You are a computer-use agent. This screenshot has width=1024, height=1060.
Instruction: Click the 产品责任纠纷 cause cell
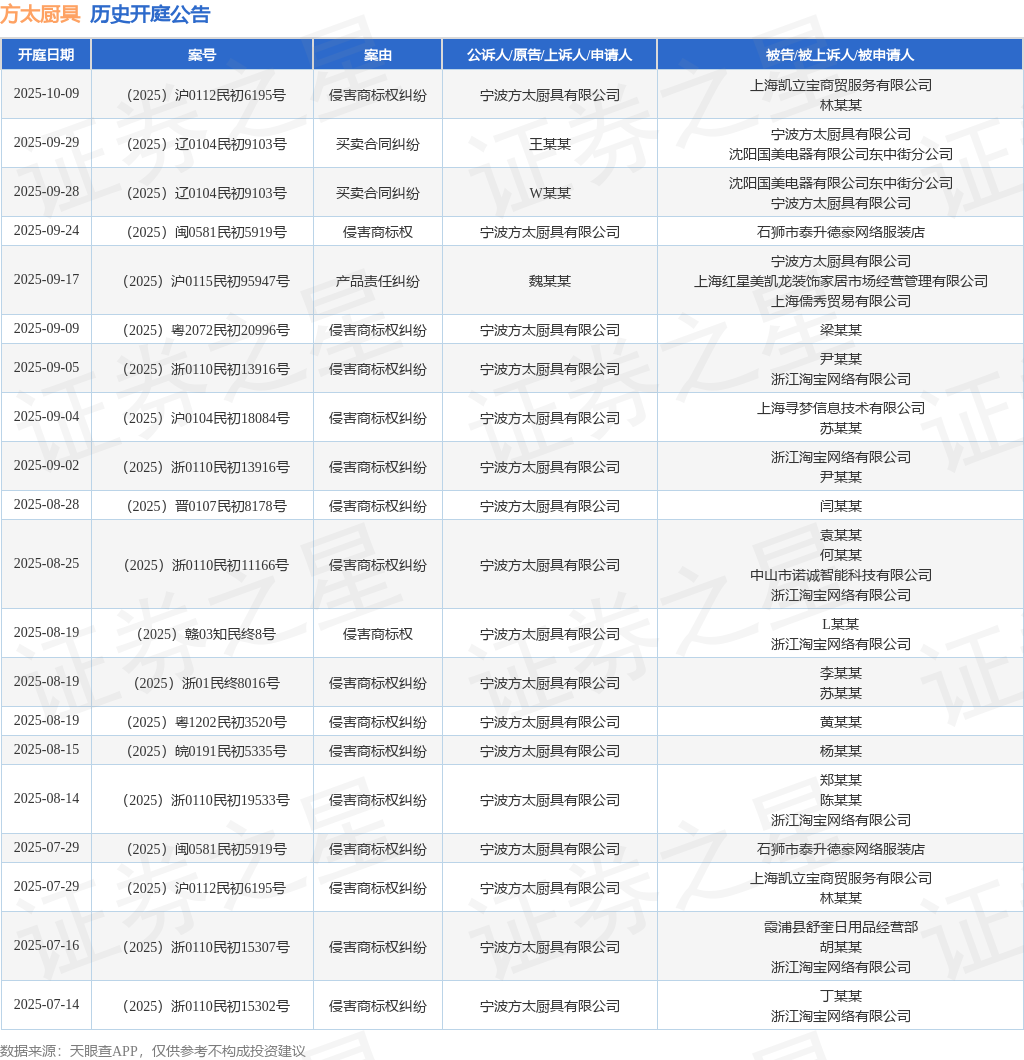point(377,281)
